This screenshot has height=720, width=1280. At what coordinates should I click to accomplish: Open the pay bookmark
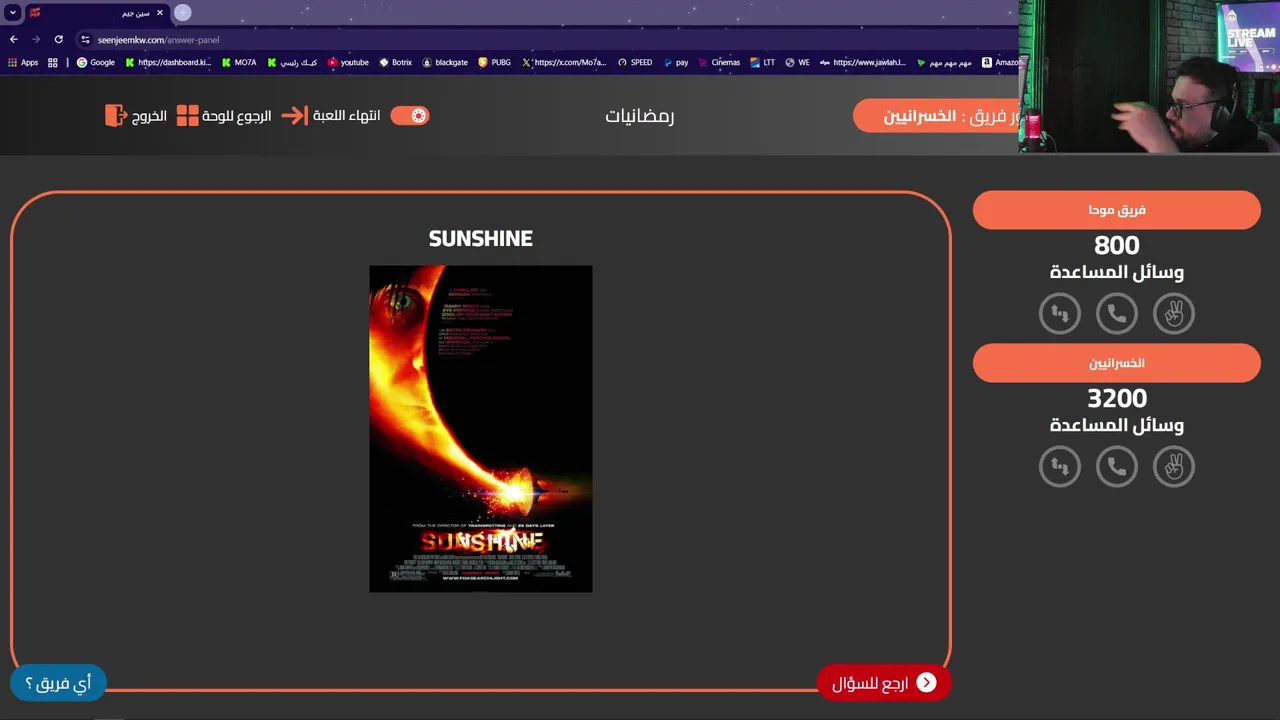676,62
